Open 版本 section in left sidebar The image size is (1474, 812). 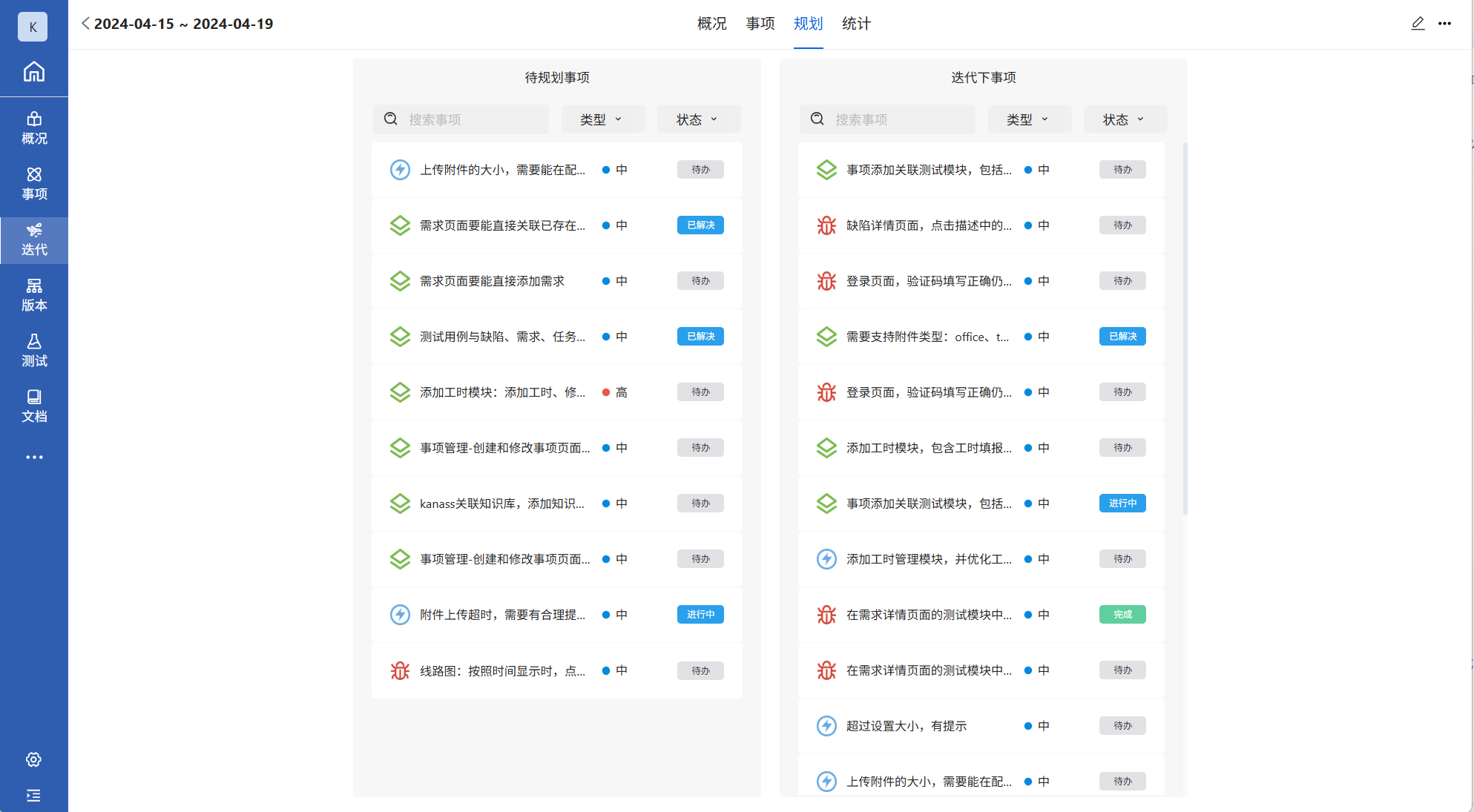coord(34,295)
